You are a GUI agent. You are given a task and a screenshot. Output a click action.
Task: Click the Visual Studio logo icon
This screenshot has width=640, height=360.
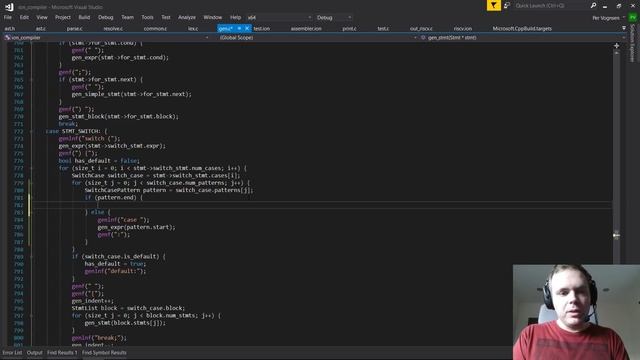pyautogui.click(x=9, y=7)
